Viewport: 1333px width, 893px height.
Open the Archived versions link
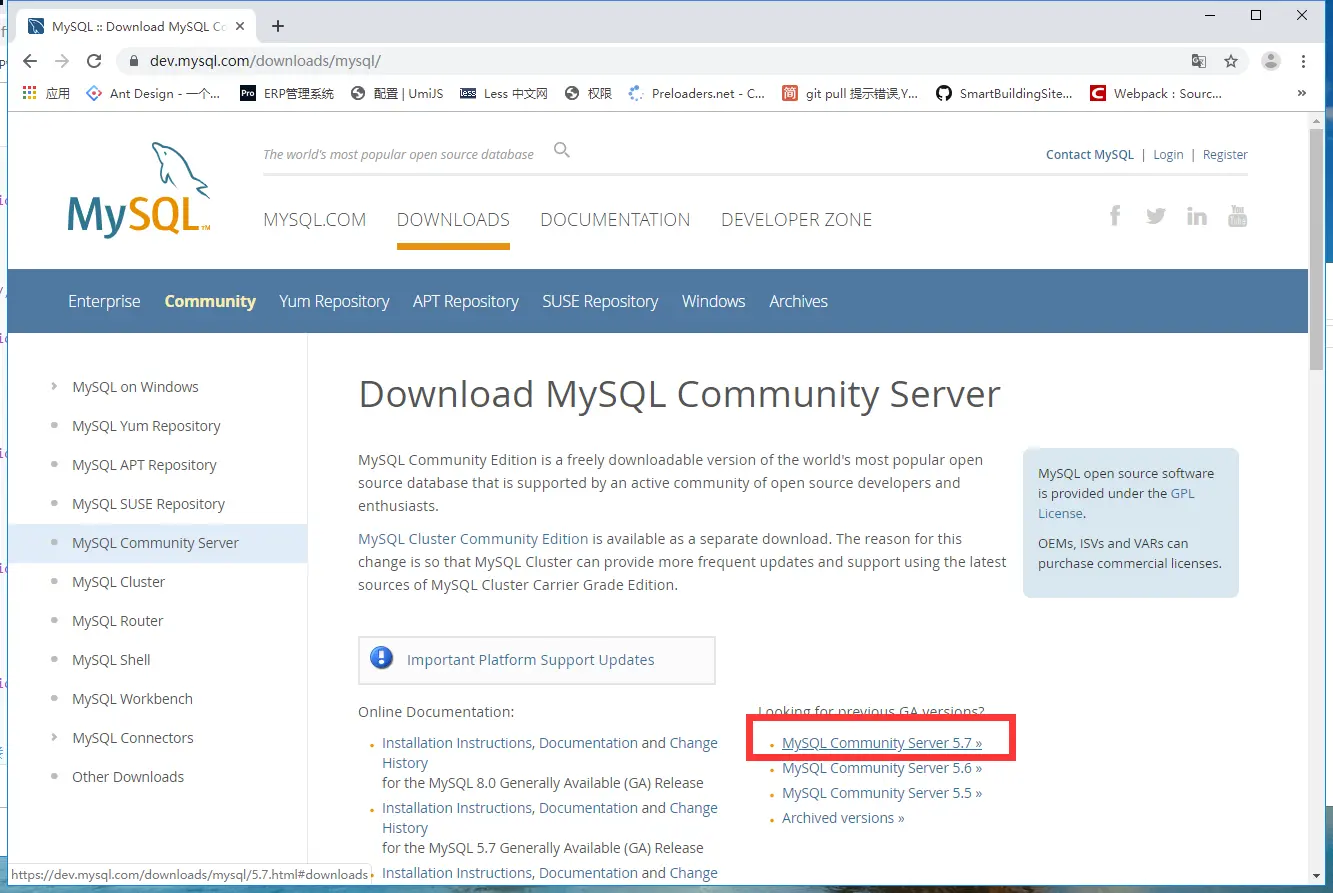tap(843, 818)
